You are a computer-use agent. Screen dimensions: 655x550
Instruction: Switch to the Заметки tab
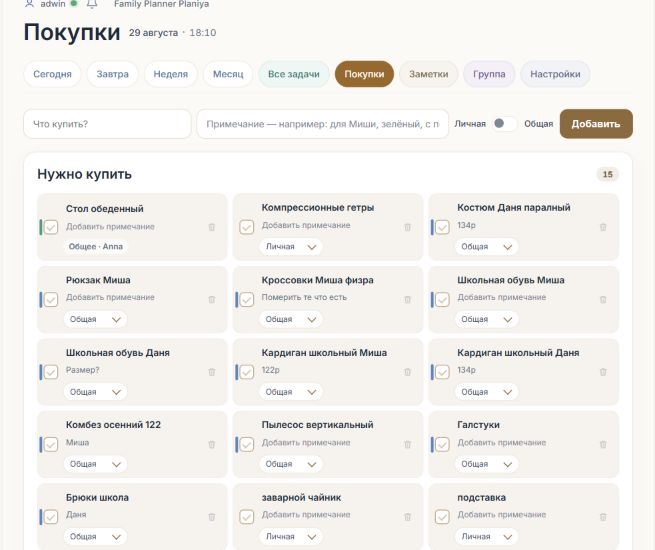tap(429, 74)
